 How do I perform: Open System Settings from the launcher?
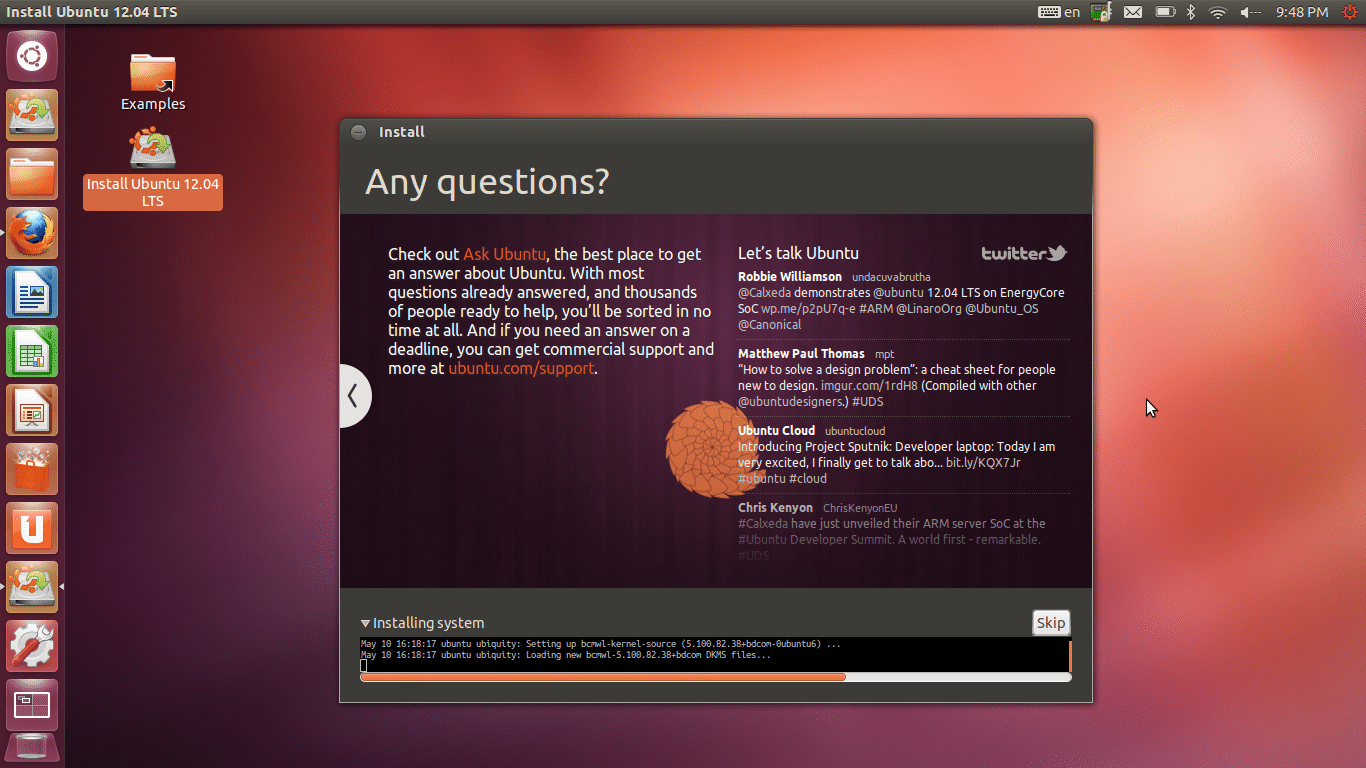(x=33, y=646)
